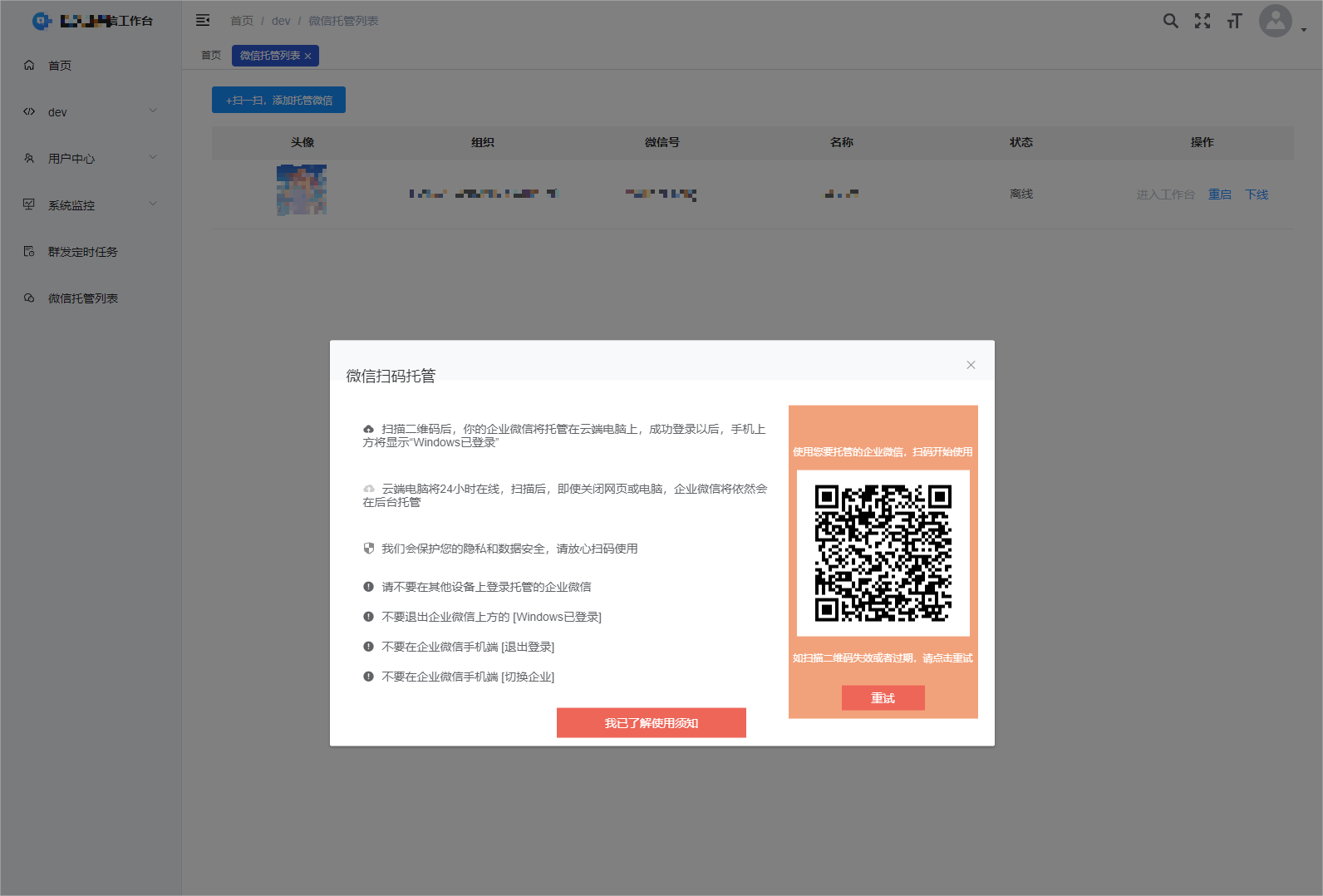Click the 系统监控 monitor icon

[x=29, y=204]
